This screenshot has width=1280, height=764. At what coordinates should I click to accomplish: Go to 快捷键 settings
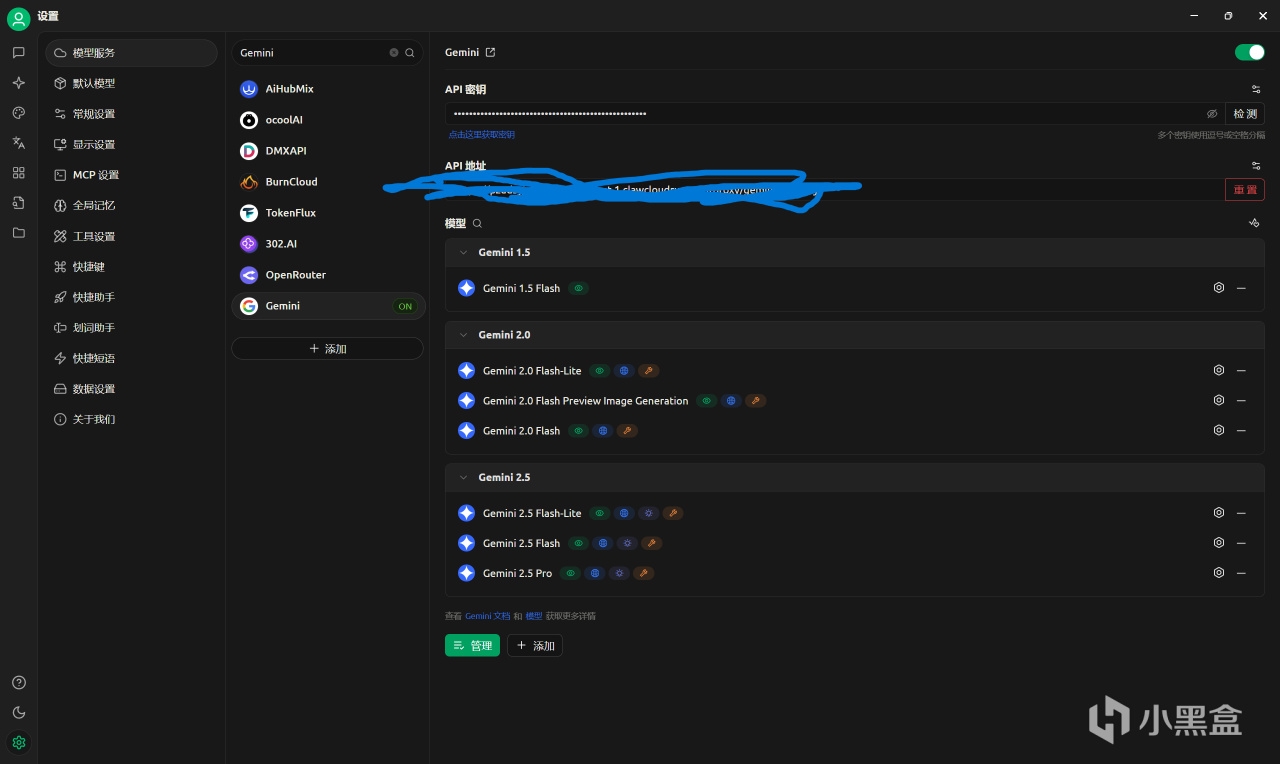click(x=131, y=266)
